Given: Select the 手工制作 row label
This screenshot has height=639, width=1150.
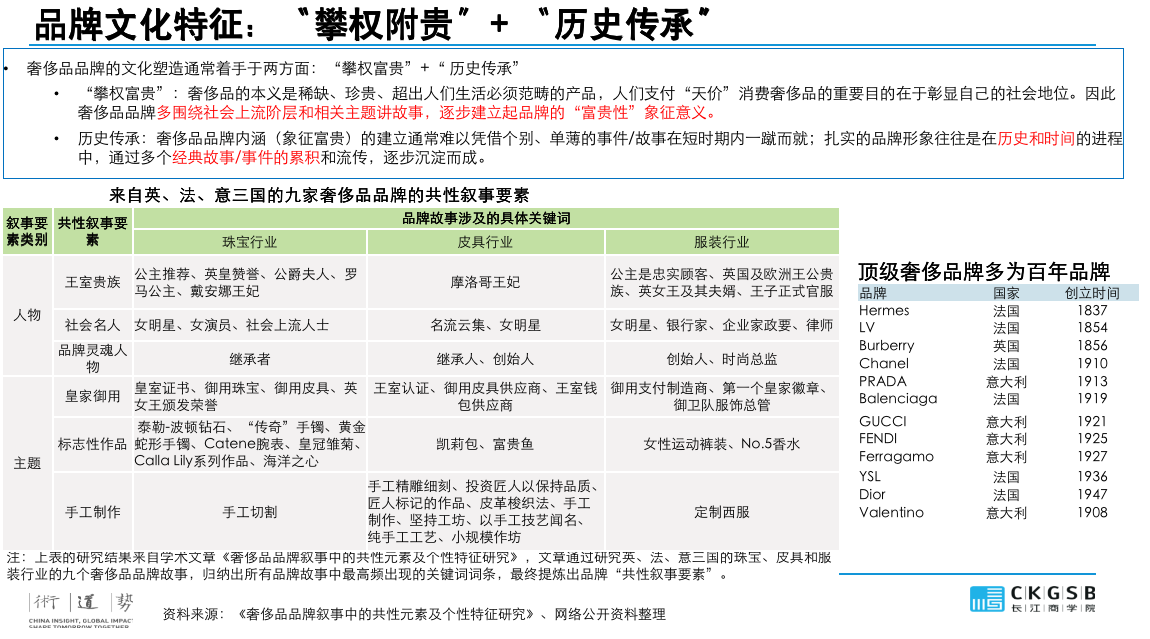Looking at the screenshot, I should 92,511.
